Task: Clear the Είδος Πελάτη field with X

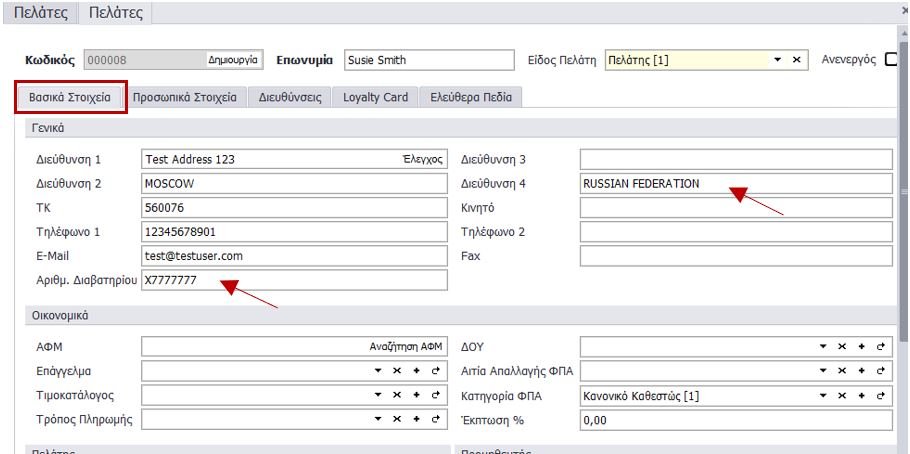Action: (x=796, y=60)
